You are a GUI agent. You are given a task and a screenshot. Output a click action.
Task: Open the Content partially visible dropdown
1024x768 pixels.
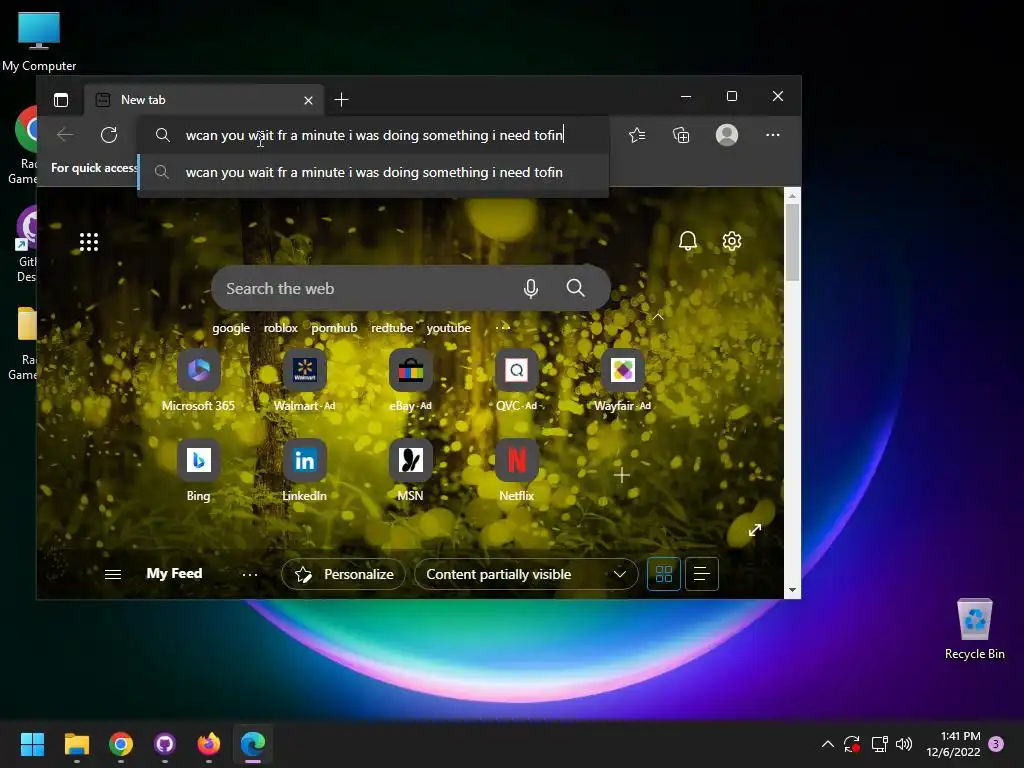(x=526, y=574)
